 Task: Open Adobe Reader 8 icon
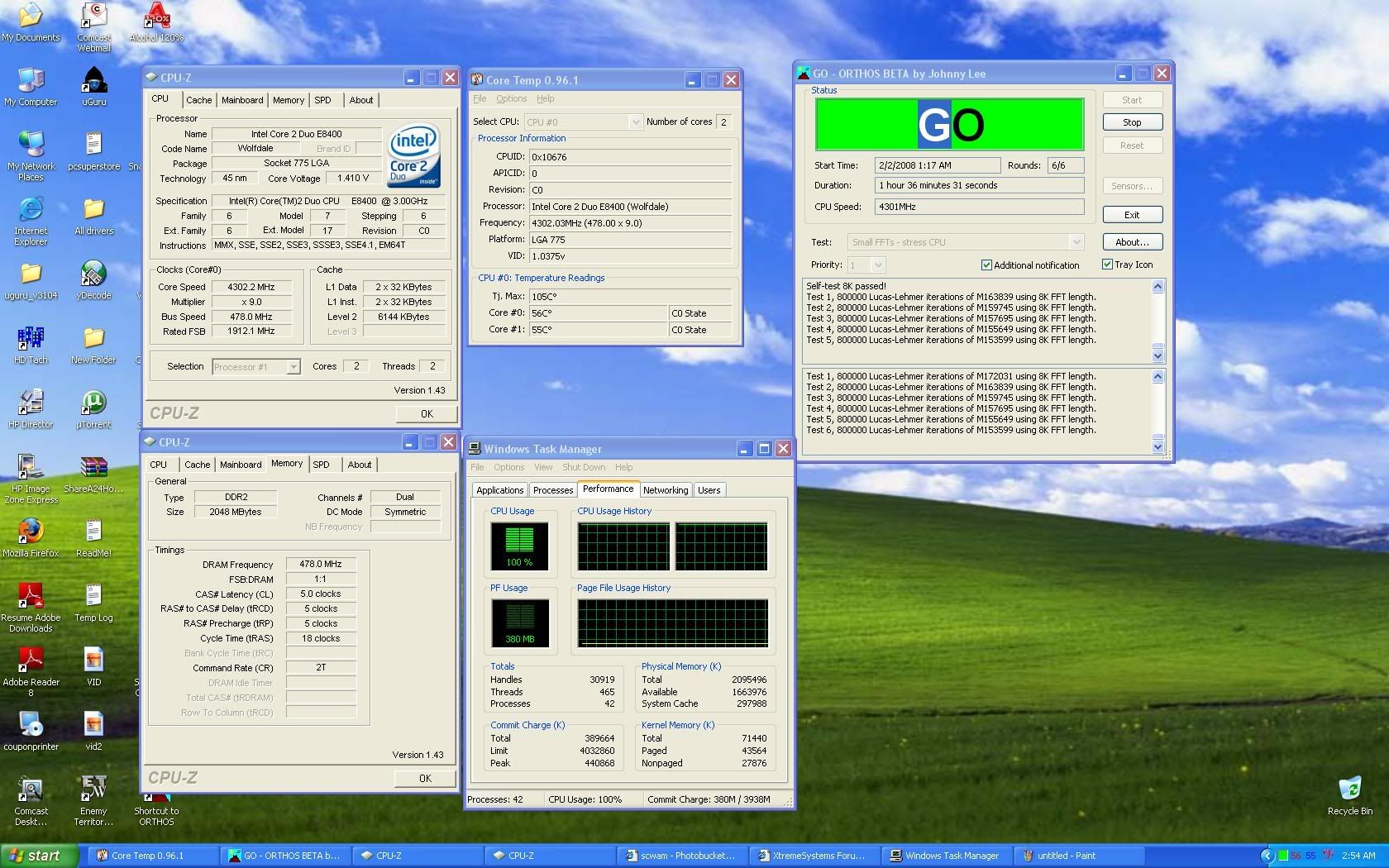31,671
